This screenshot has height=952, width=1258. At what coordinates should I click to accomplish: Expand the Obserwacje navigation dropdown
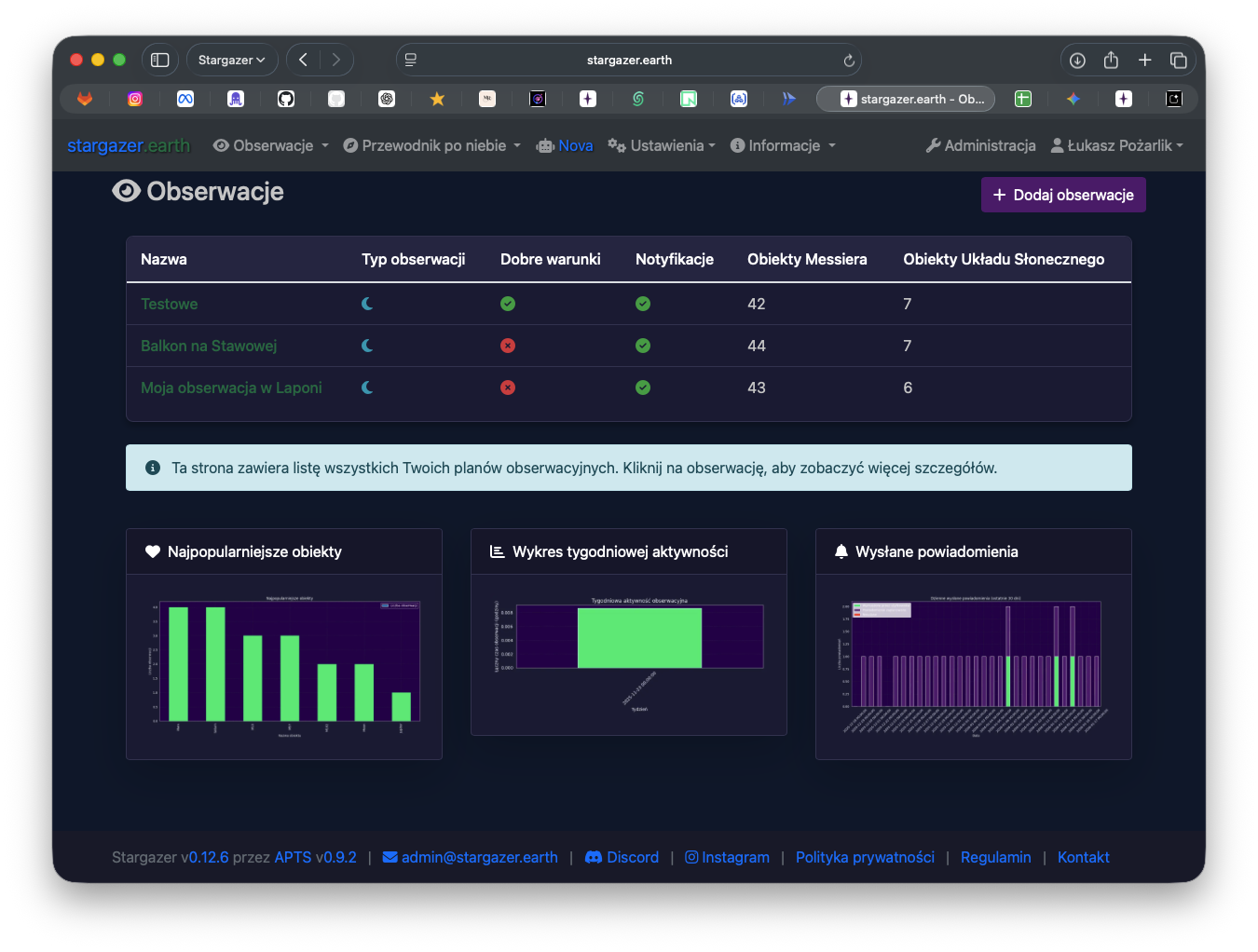click(x=271, y=145)
